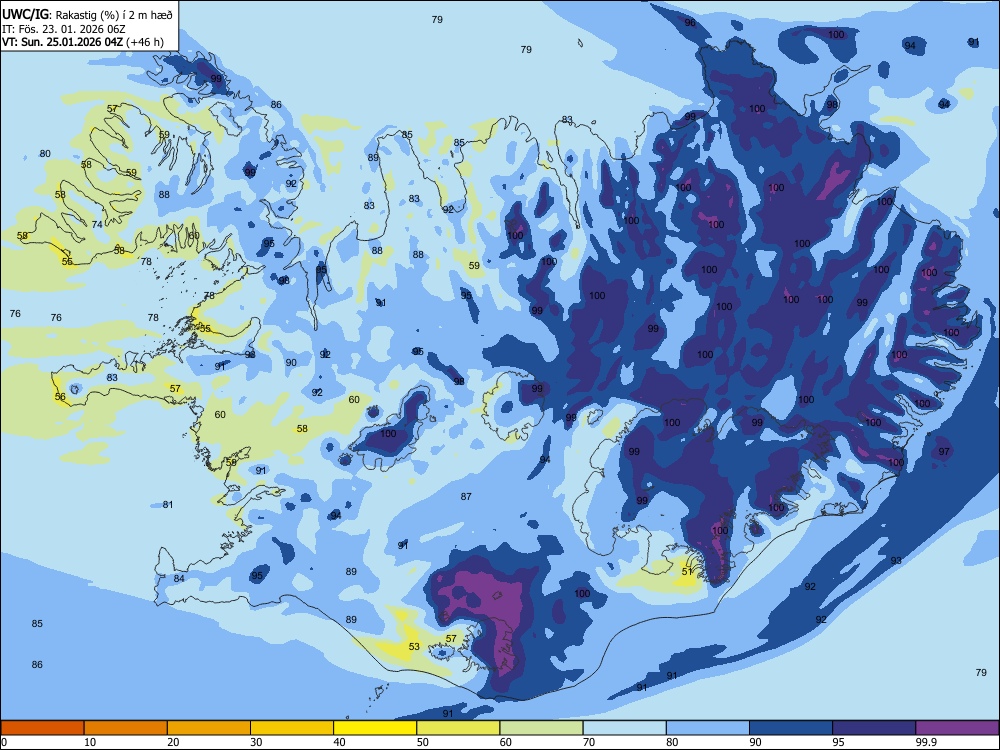The width and height of the screenshot is (1000, 750).
Task: Select the orange 10–20 legend color segment
Action: [x=126, y=728]
